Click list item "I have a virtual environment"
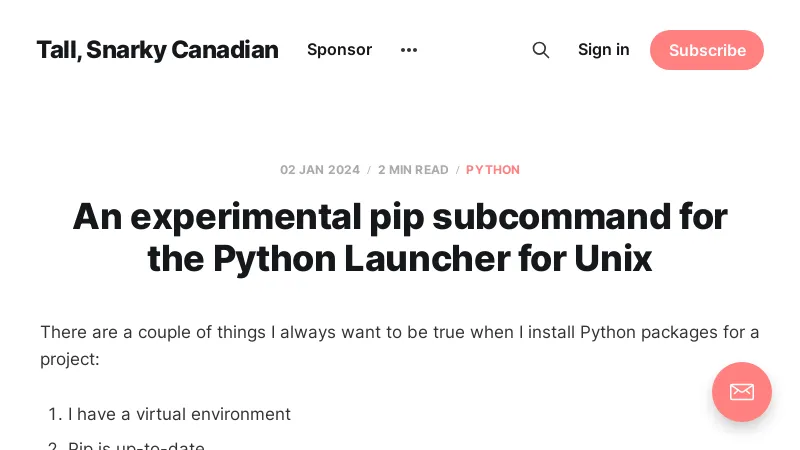 click(179, 414)
